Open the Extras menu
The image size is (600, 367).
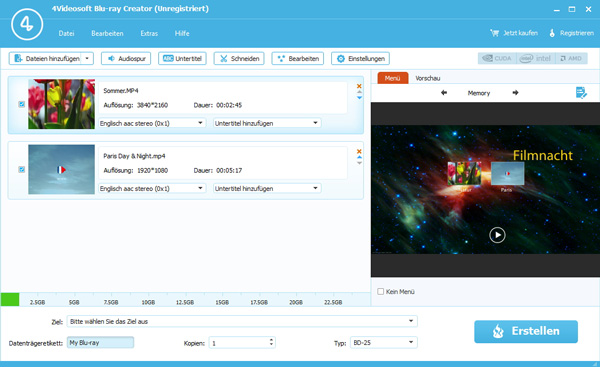click(x=149, y=33)
